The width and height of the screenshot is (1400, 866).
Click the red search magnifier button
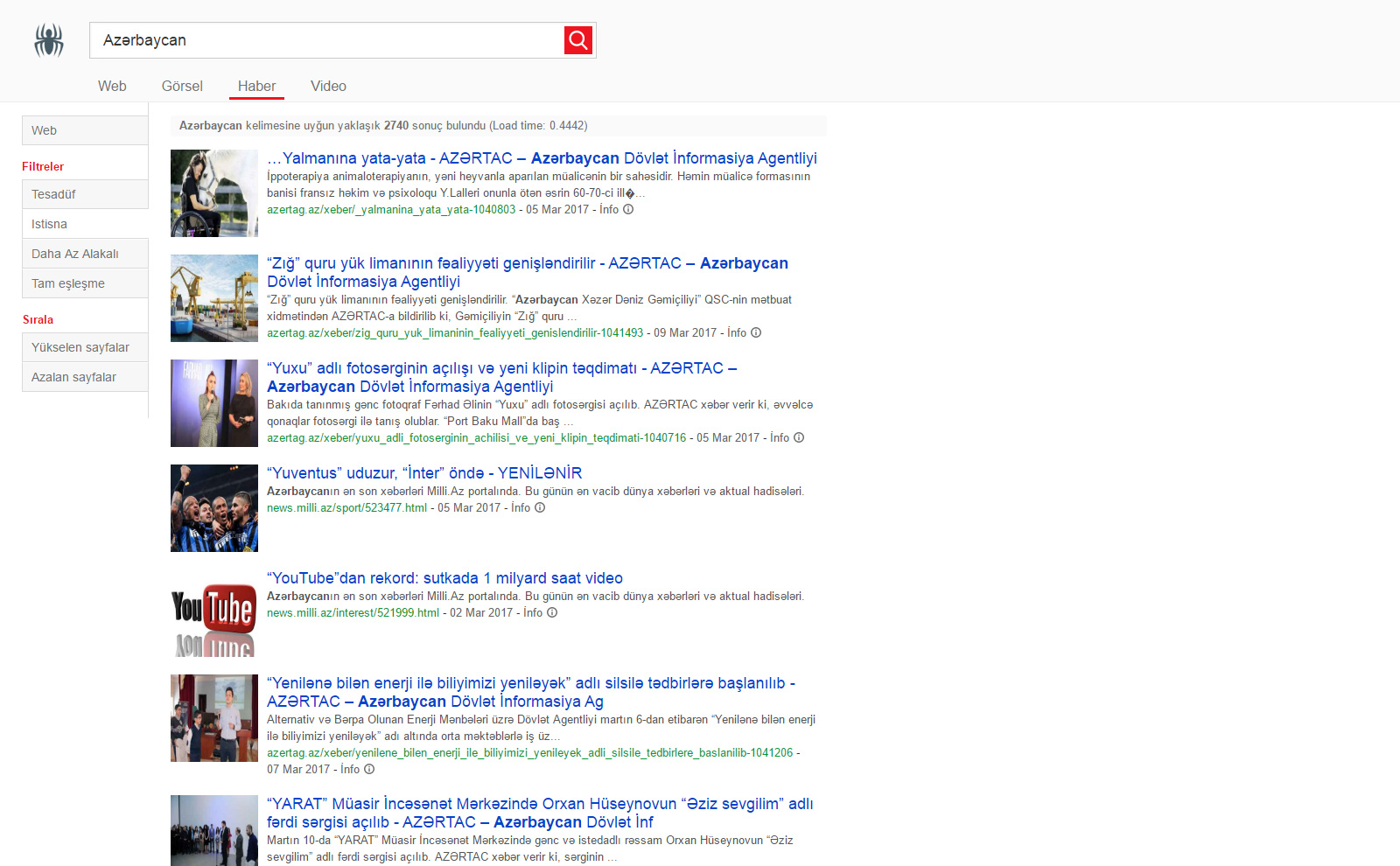click(577, 40)
